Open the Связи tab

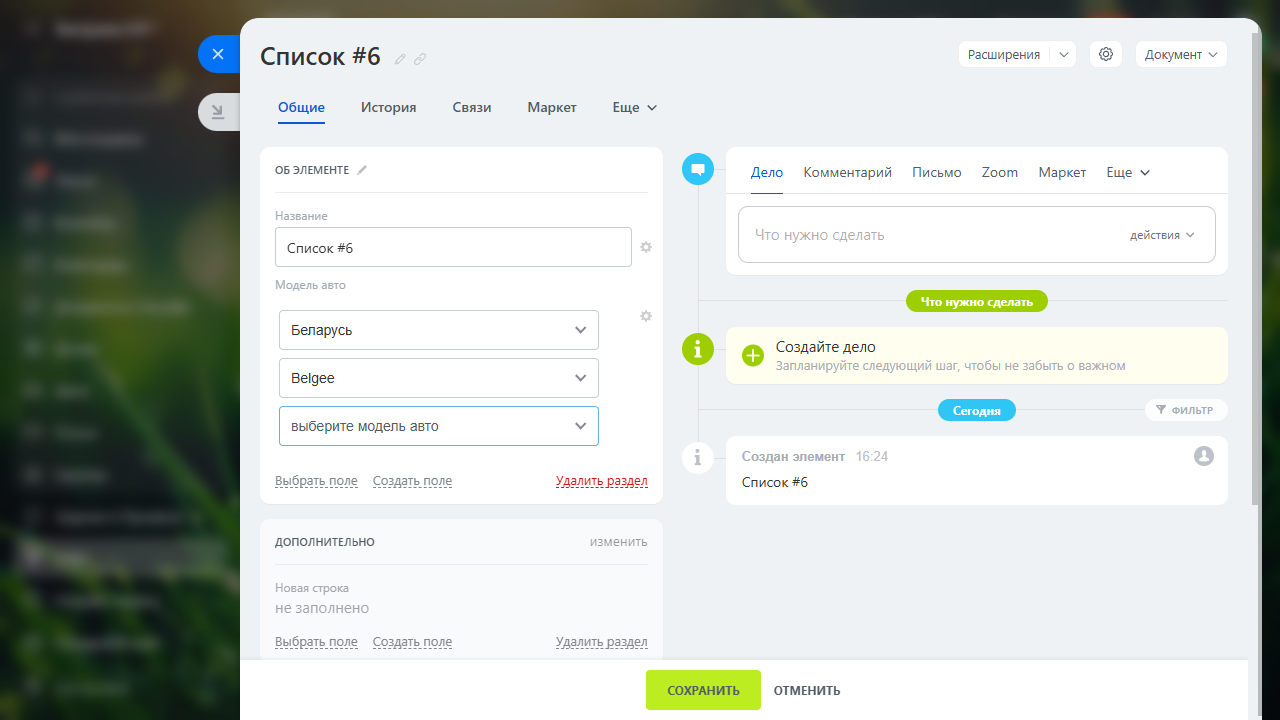click(472, 107)
